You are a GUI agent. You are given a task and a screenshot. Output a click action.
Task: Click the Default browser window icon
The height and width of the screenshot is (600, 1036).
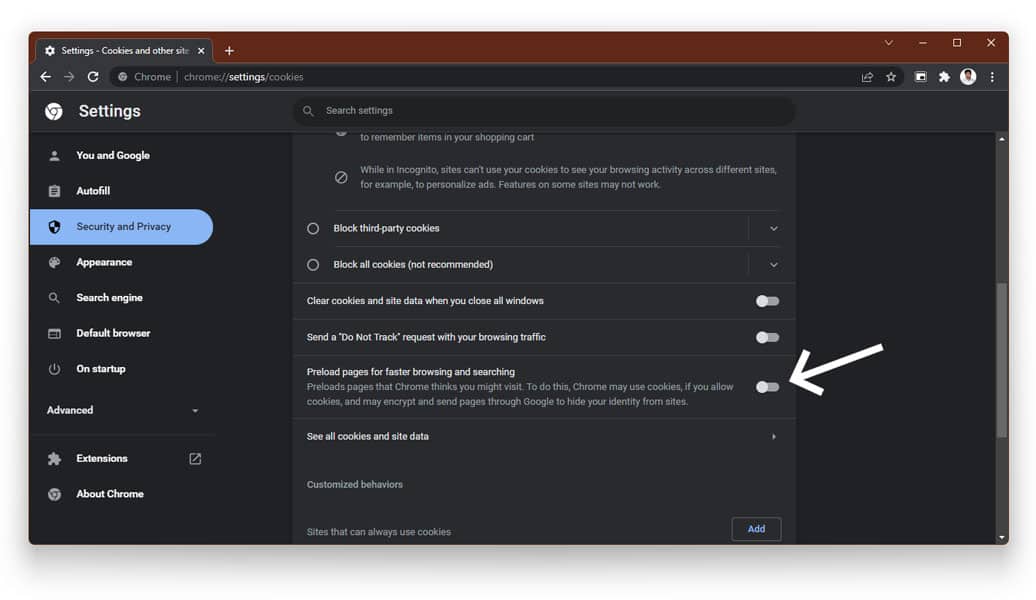point(54,334)
